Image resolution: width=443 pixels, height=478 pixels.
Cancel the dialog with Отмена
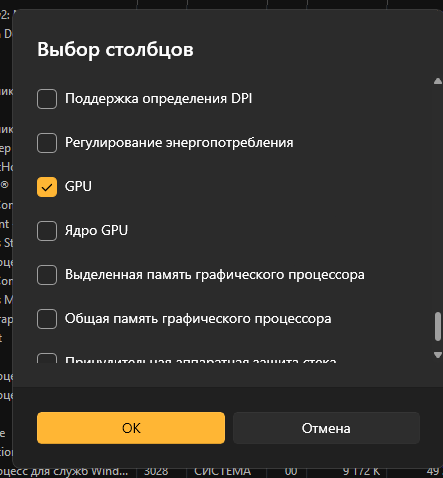tap(326, 428)
